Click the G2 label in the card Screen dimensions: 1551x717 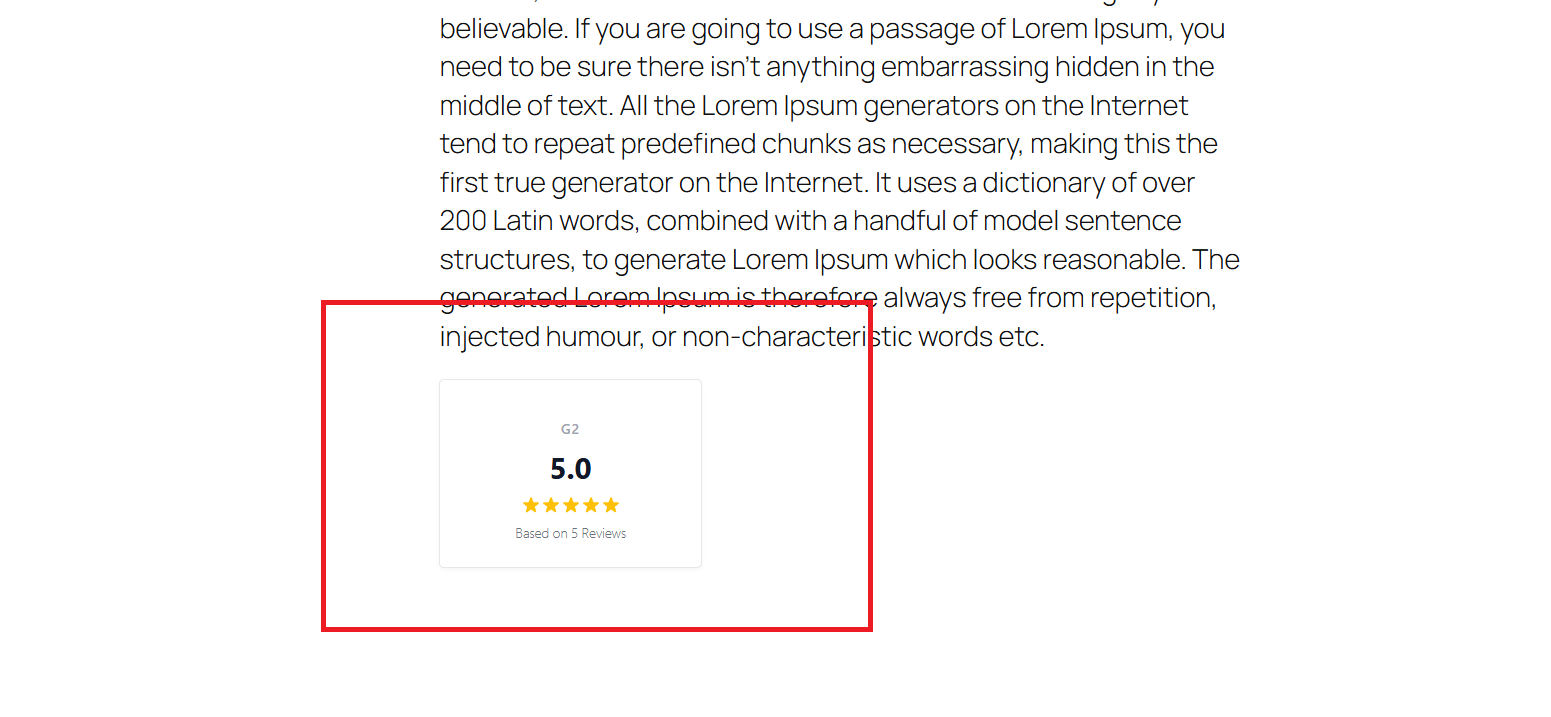pos(570,429)
